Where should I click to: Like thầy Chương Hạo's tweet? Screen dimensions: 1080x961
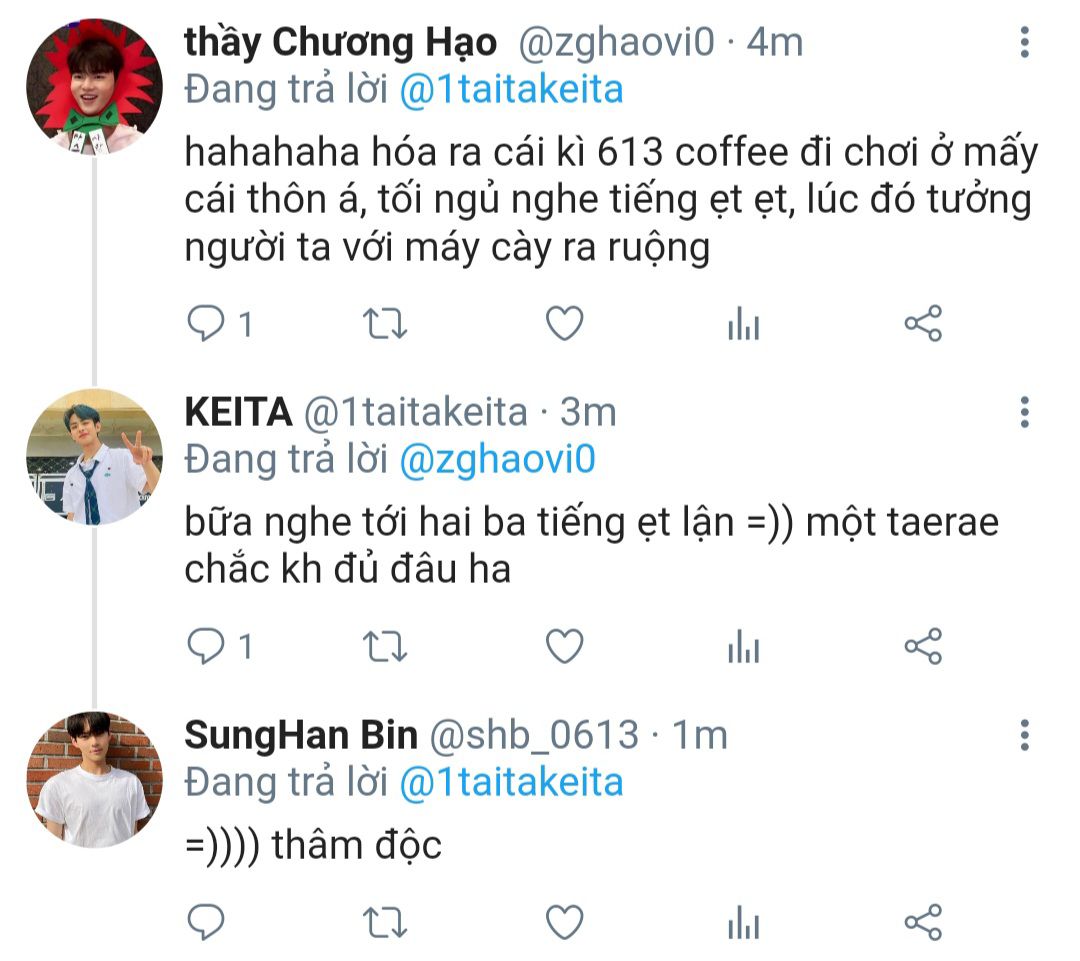click(x=565, y=323)
